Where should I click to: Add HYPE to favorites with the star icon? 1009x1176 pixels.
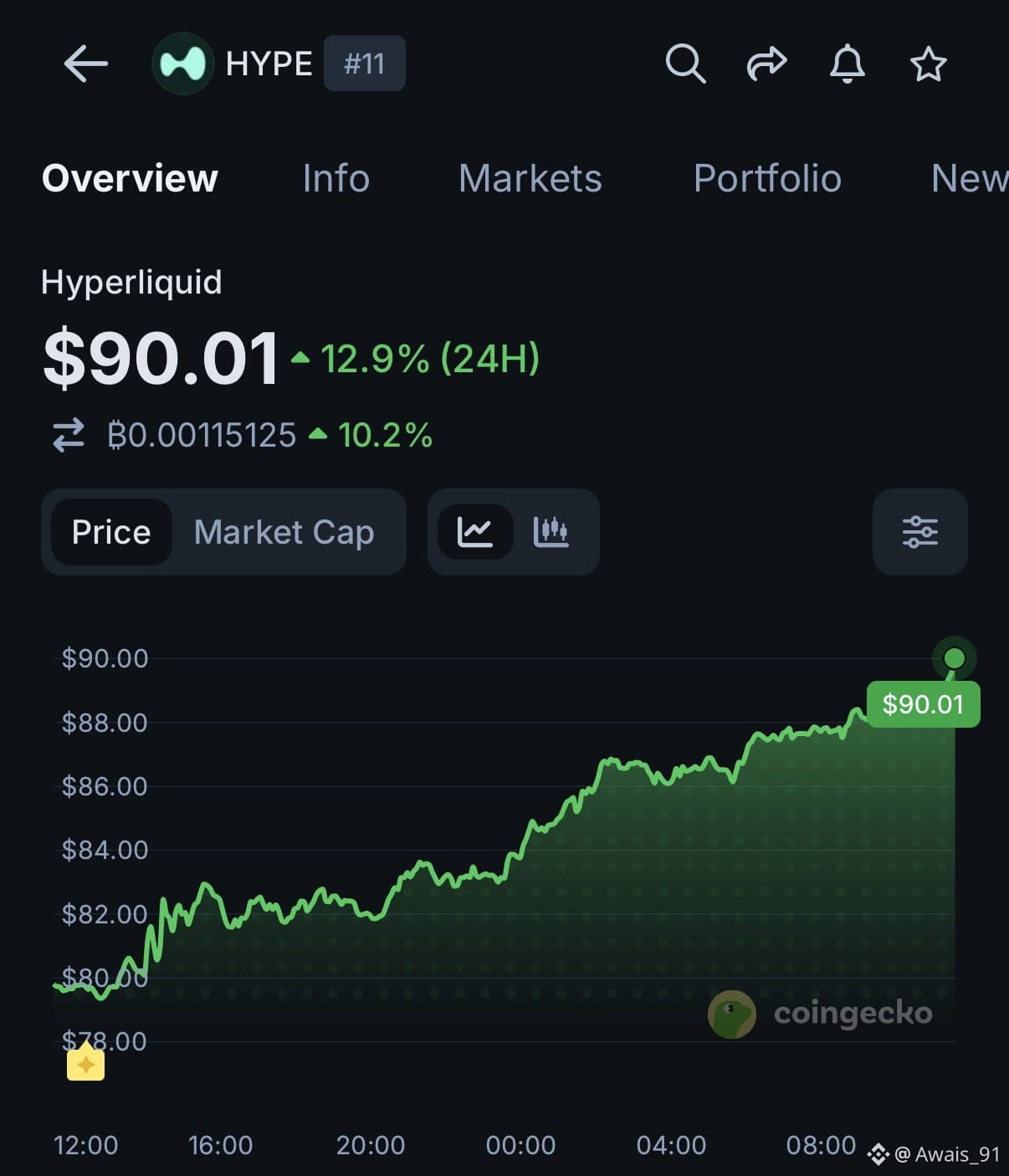[928, 64]
